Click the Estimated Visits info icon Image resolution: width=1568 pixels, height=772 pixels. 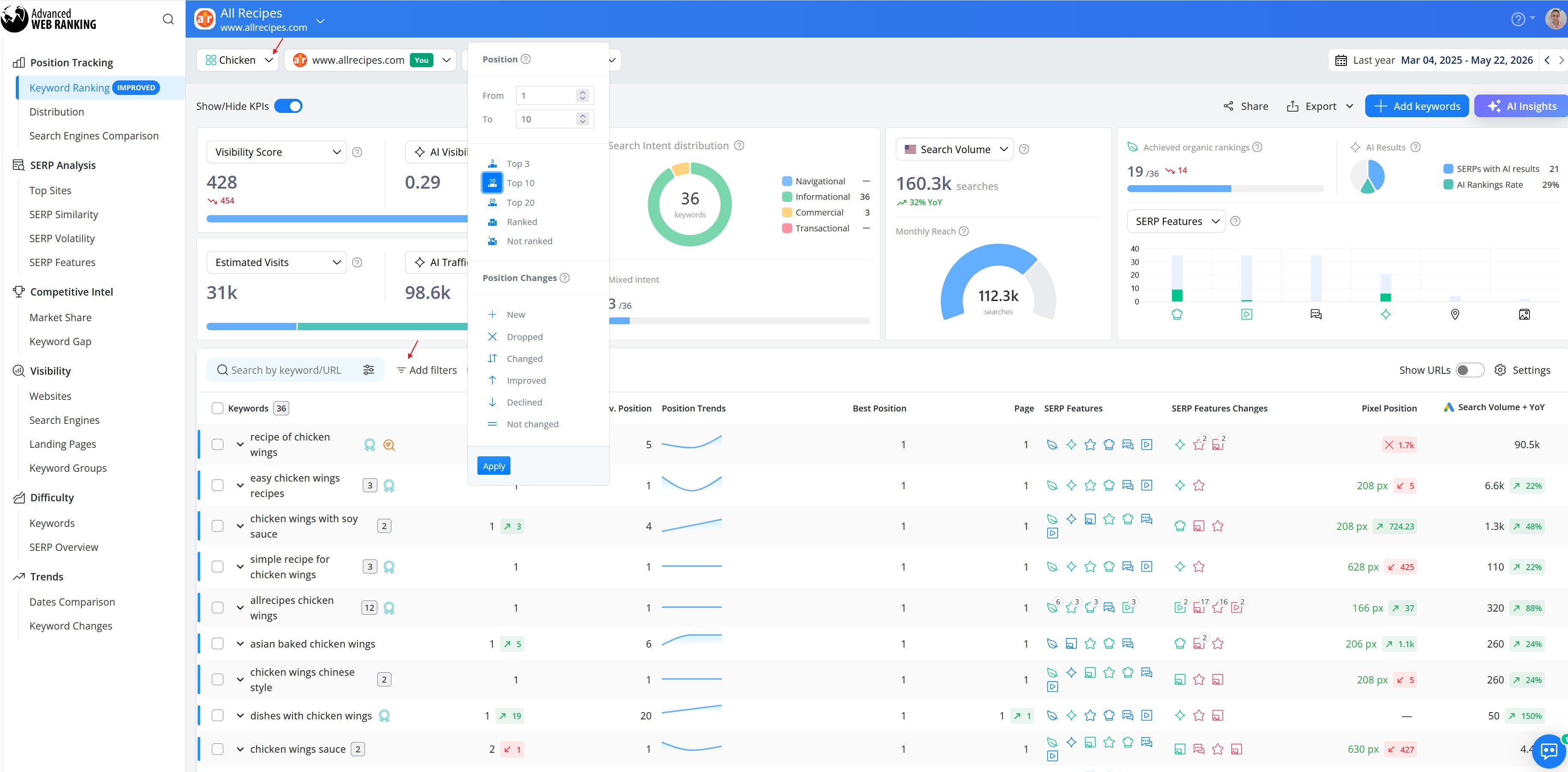click(x=357, y=262)
